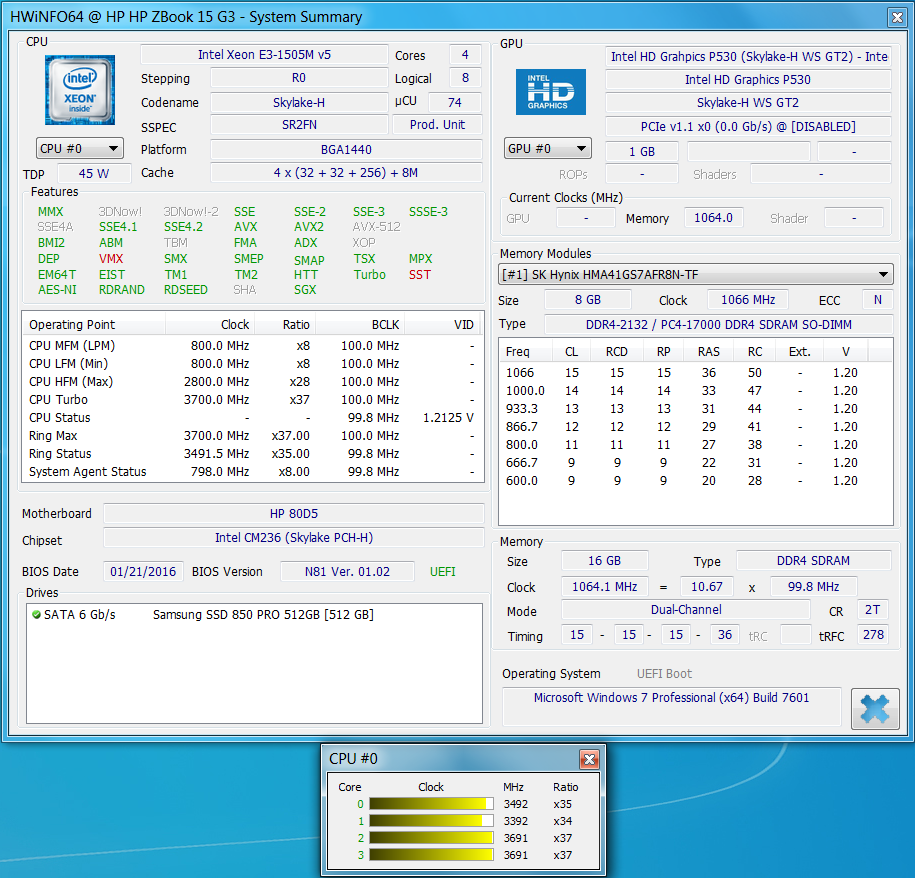Viewport: 915px width, 878px height.
Task: Click the GPU memory size 1 GB field
Action: [642, 152]
